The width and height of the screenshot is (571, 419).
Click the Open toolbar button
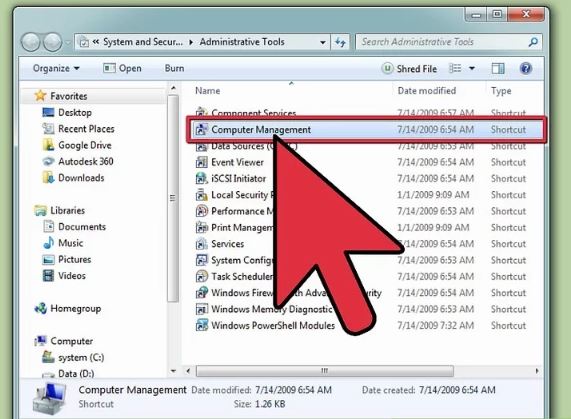click(x=122, y=68)
